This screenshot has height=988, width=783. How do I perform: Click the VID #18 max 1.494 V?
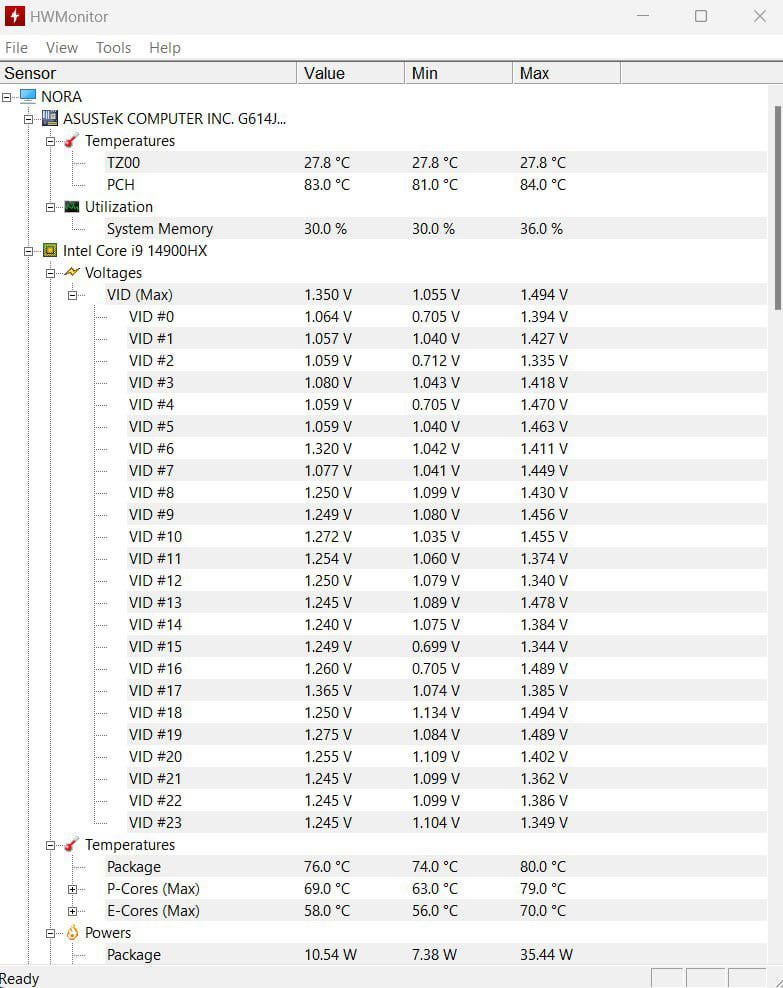pos(544,713)
